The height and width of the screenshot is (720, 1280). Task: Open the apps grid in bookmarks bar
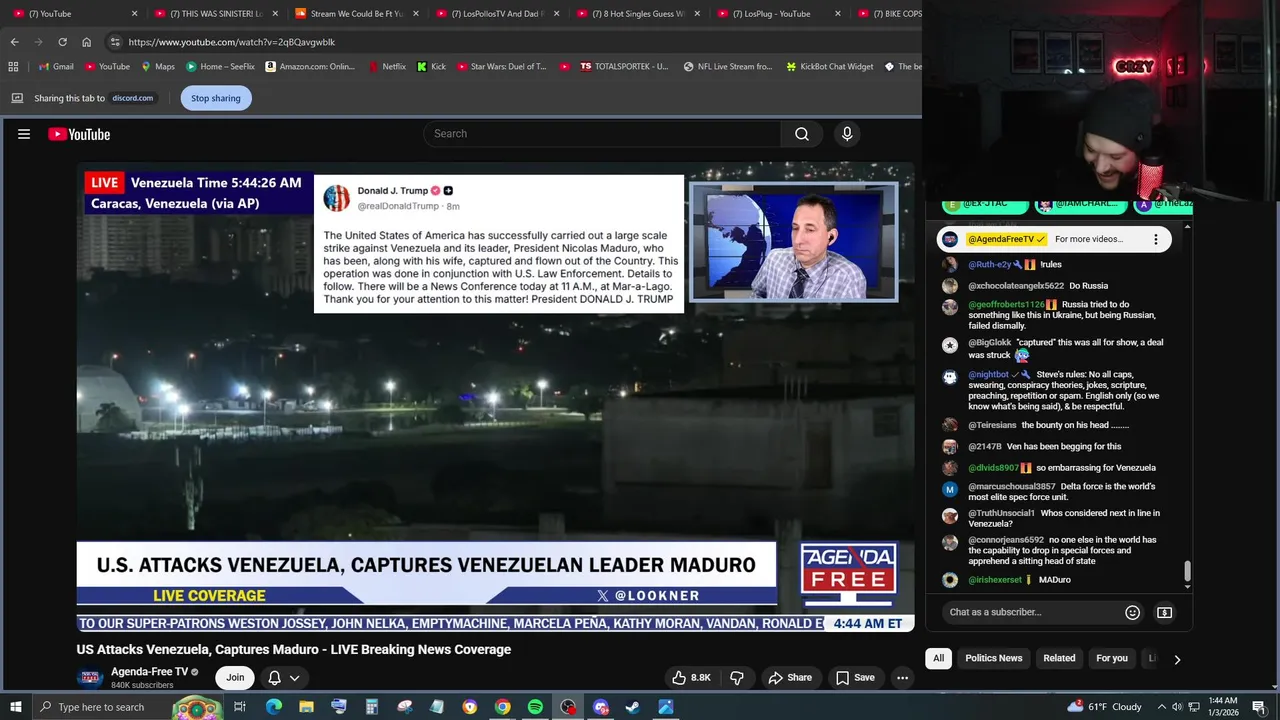(13, 66)
